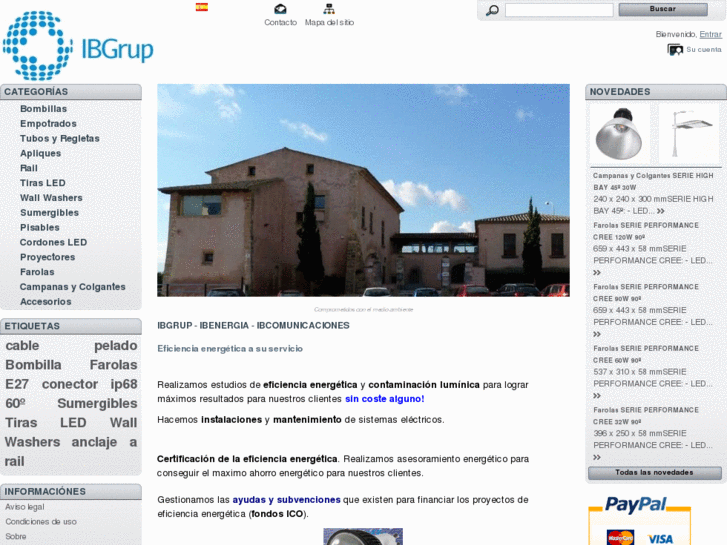Open Farolas SERIE PERFORMANCE CREE 60W product
The image size is (727, 545).
(646, 354)
